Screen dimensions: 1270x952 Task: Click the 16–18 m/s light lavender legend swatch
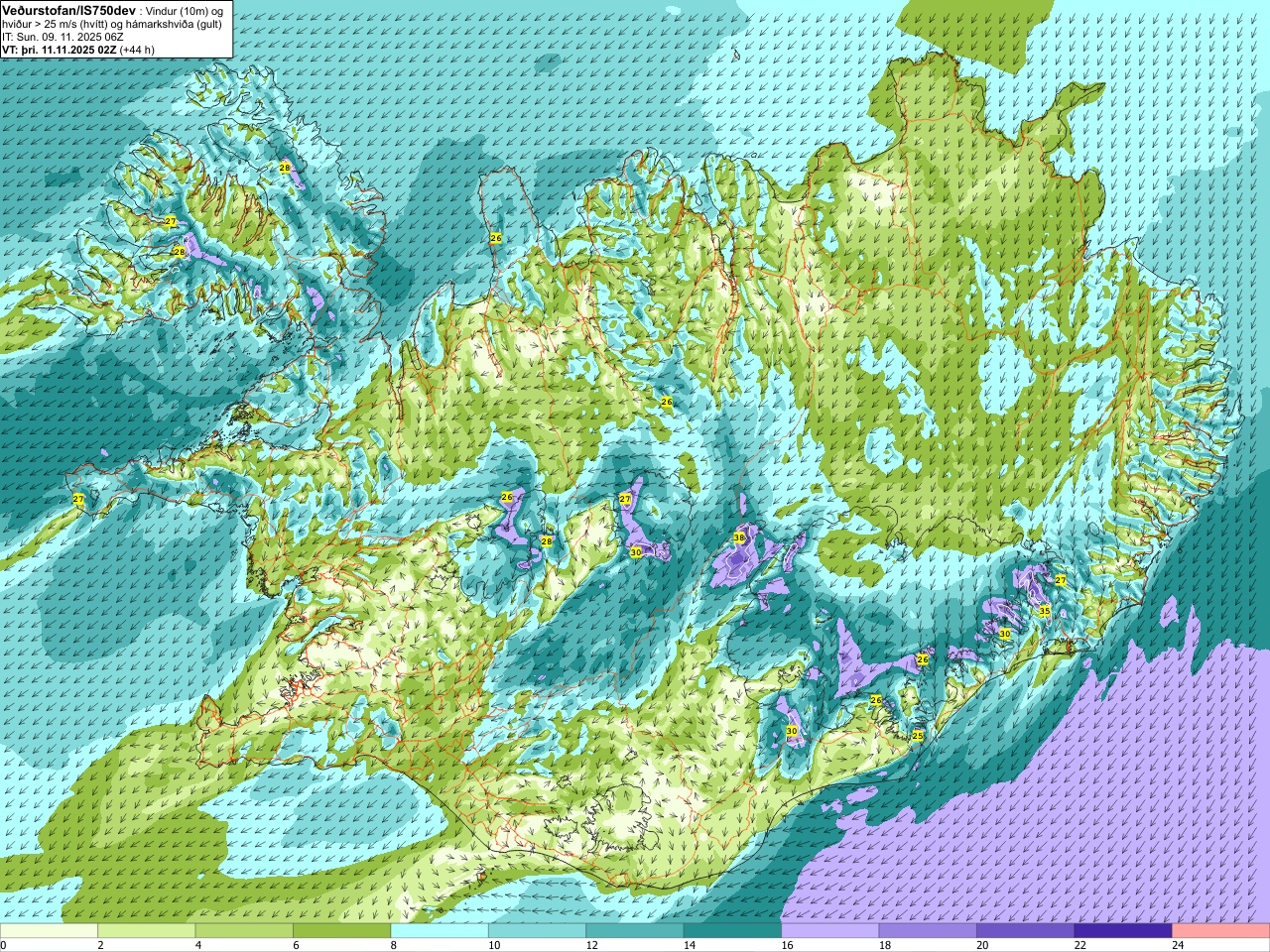click(830, 931)
